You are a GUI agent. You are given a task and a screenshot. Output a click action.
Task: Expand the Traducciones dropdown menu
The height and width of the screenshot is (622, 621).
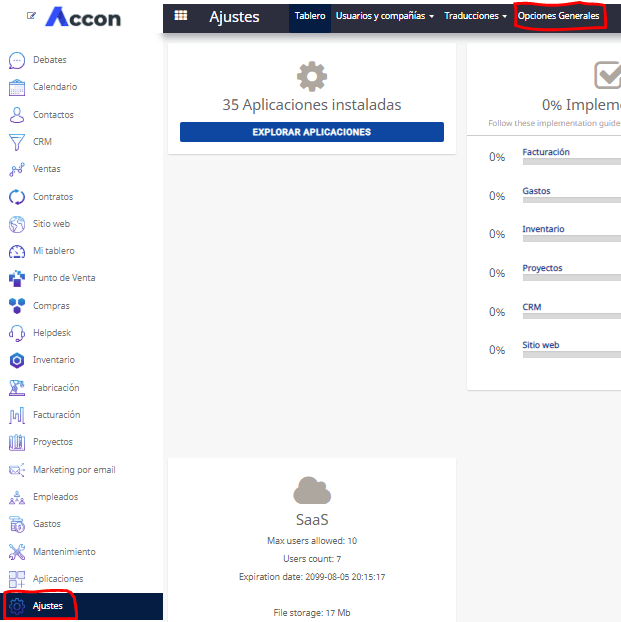pos(475,16)
